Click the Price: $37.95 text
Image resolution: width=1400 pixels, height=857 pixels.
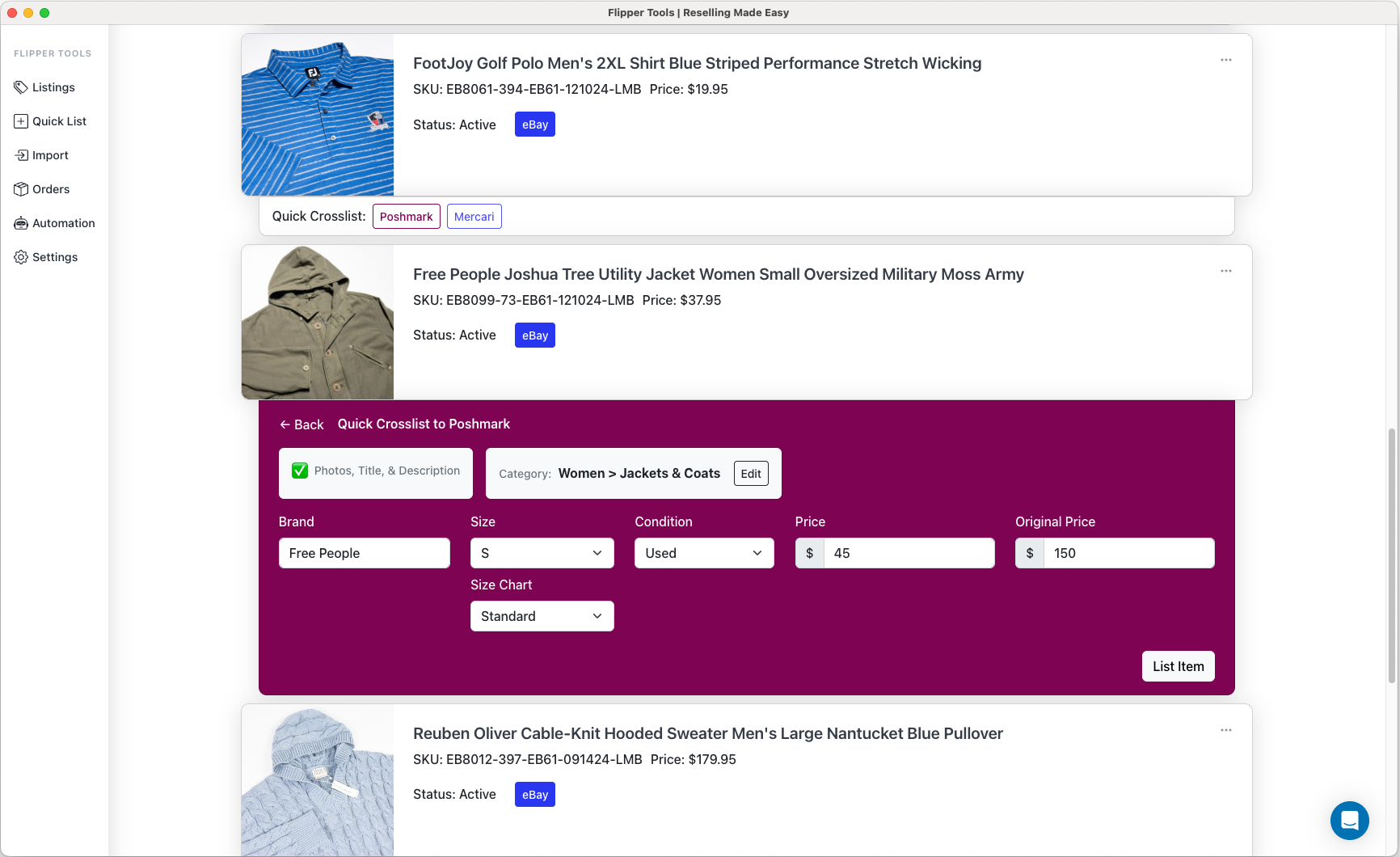[x=682, y=300]
